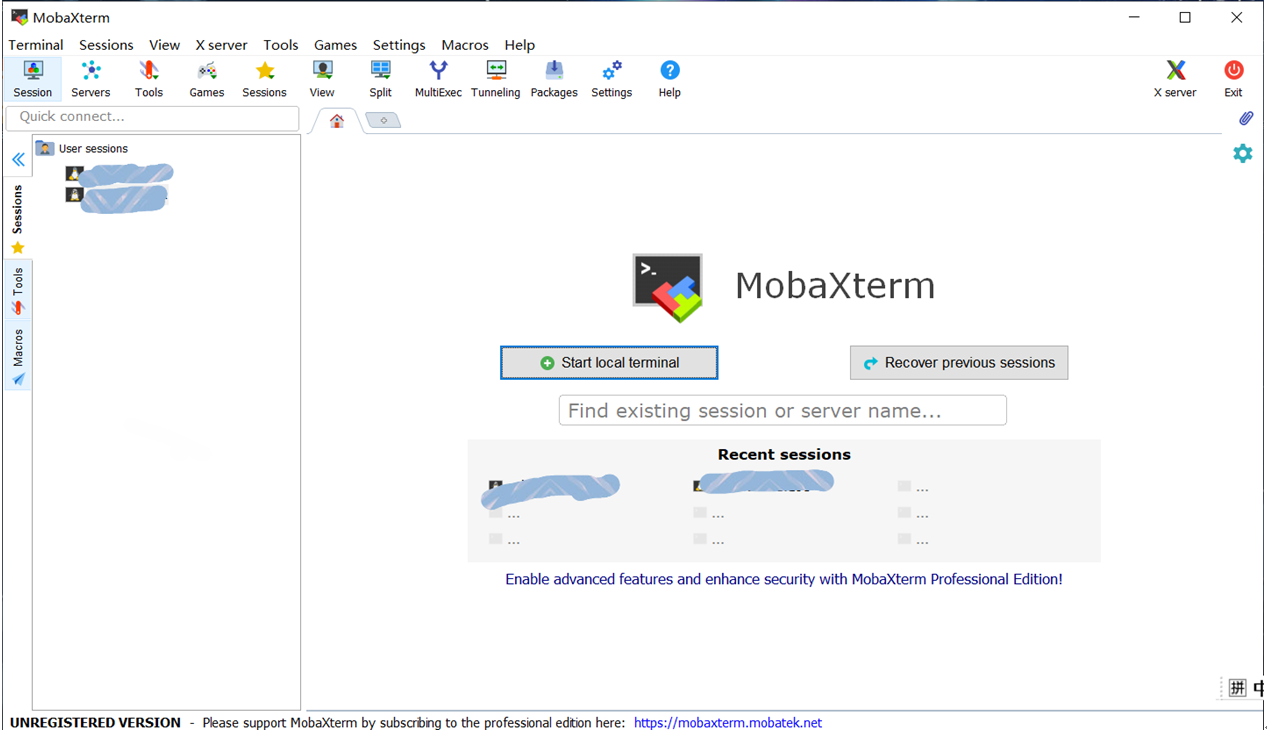
Task: Open the paperclip attachments panel icon
Action: pyautogui.click(x=1246, y=118)
